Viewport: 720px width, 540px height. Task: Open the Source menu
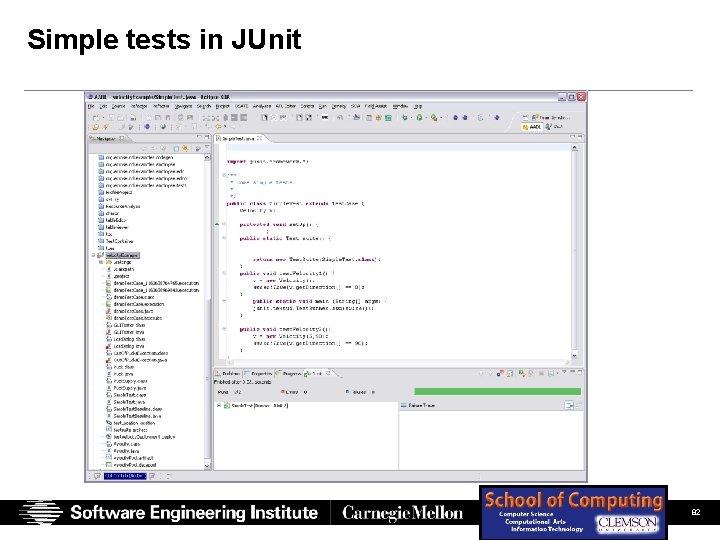(118, 106)
